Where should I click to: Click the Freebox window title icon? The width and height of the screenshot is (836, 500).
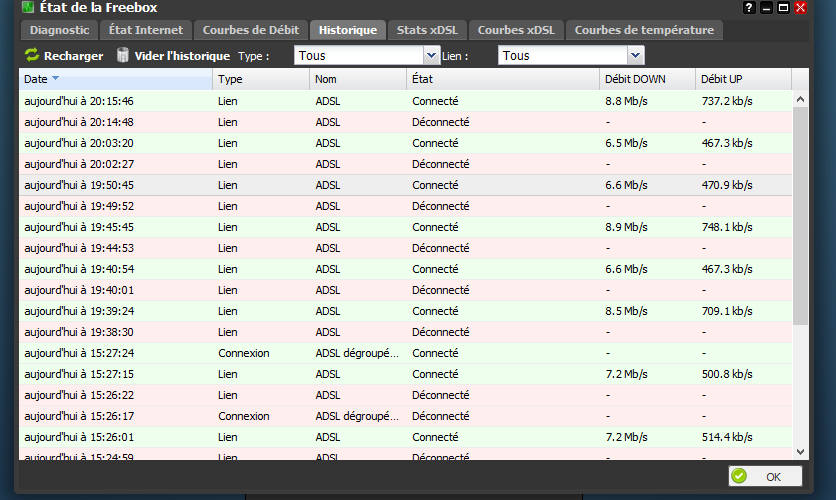pos(28,7)
